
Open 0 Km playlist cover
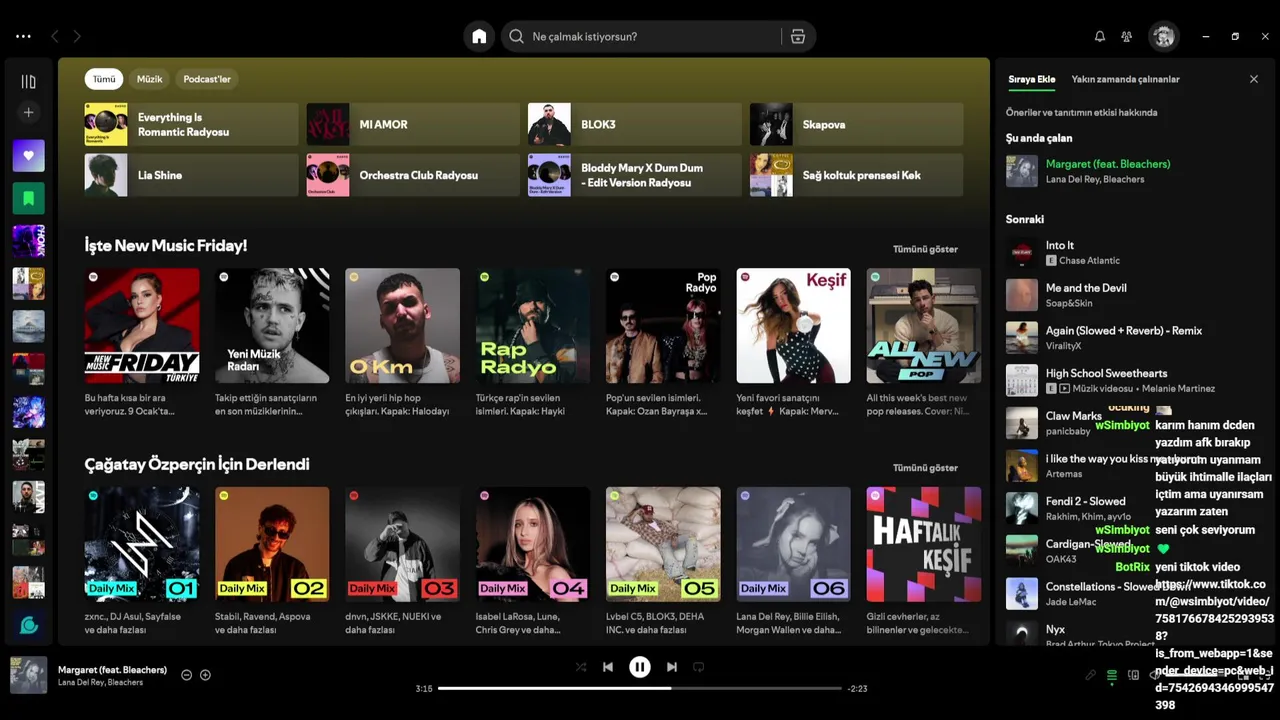coord(403,325)
